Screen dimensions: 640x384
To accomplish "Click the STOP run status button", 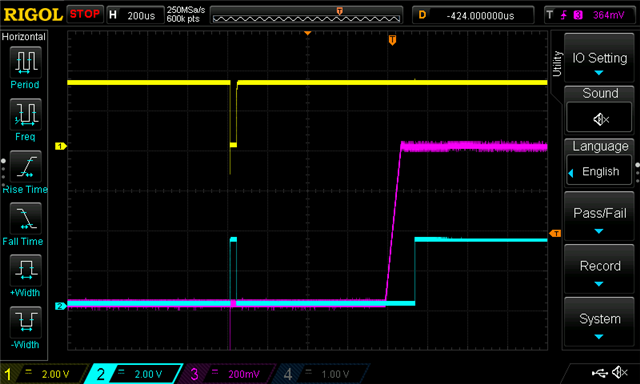I will (84, 14).
